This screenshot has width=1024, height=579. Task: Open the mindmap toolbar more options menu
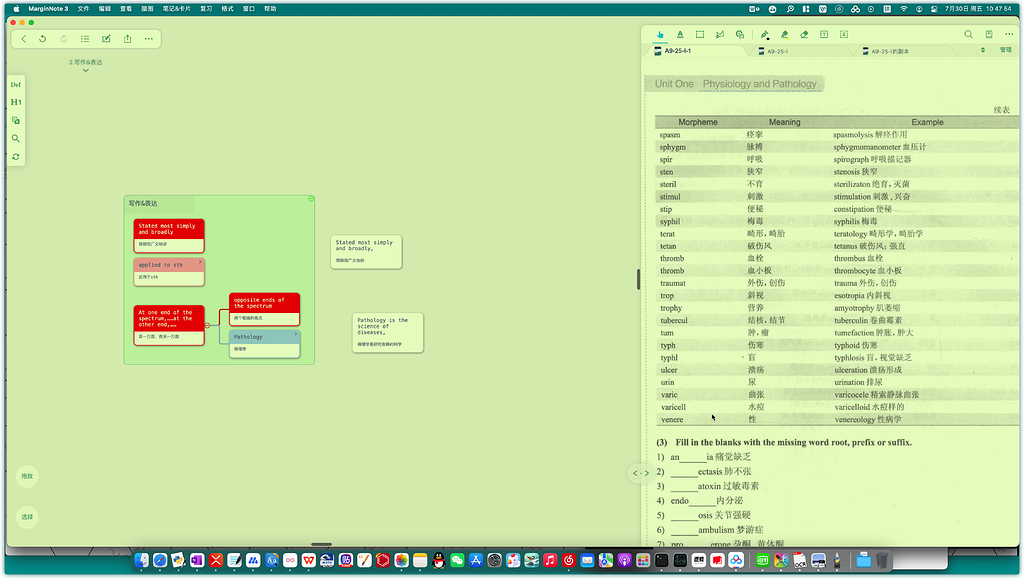(x=149, y=39)
